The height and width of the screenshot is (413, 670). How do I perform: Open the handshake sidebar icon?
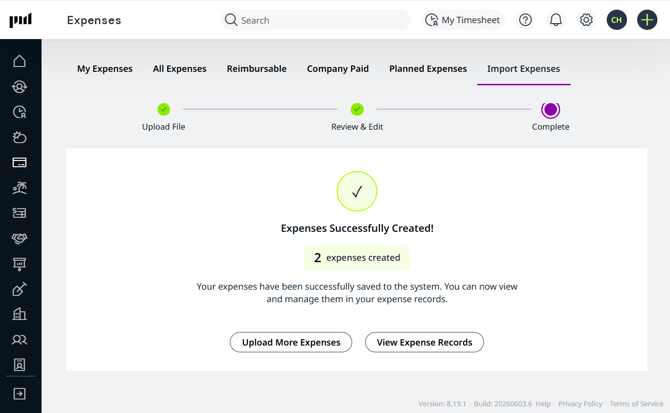point(19,238)
